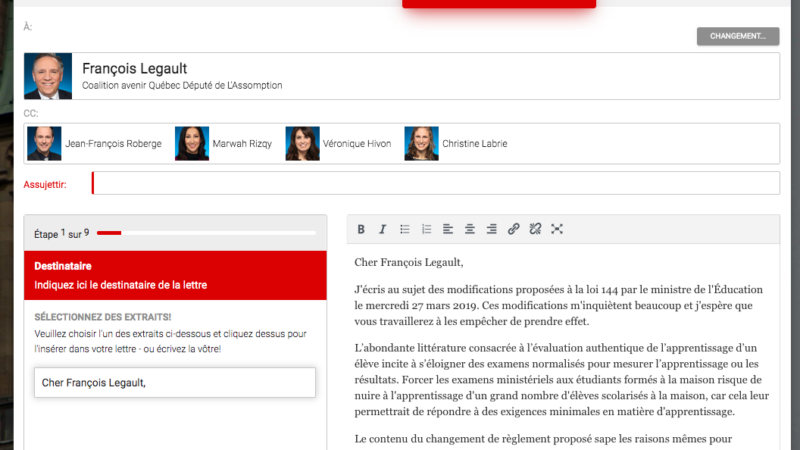
Task: Align text to the right
Action: pos(491,229)
